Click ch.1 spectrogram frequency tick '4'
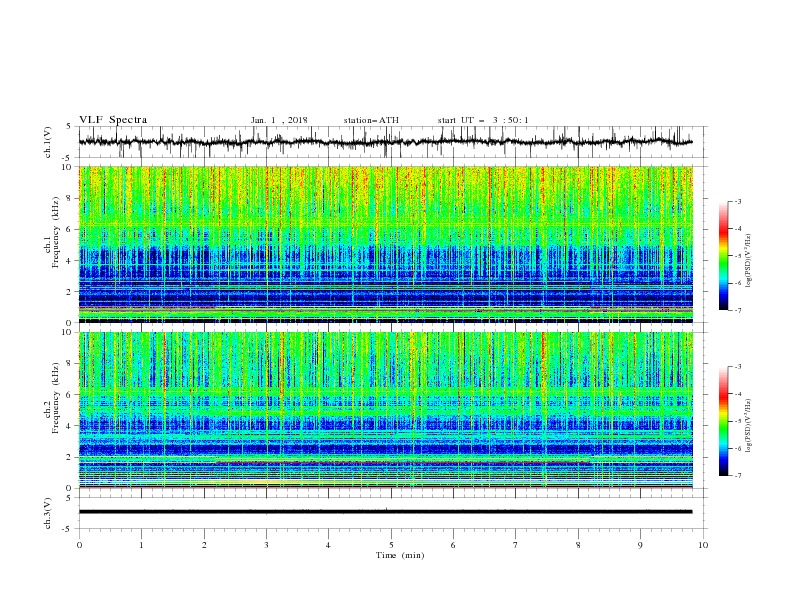 pos(70,261)
